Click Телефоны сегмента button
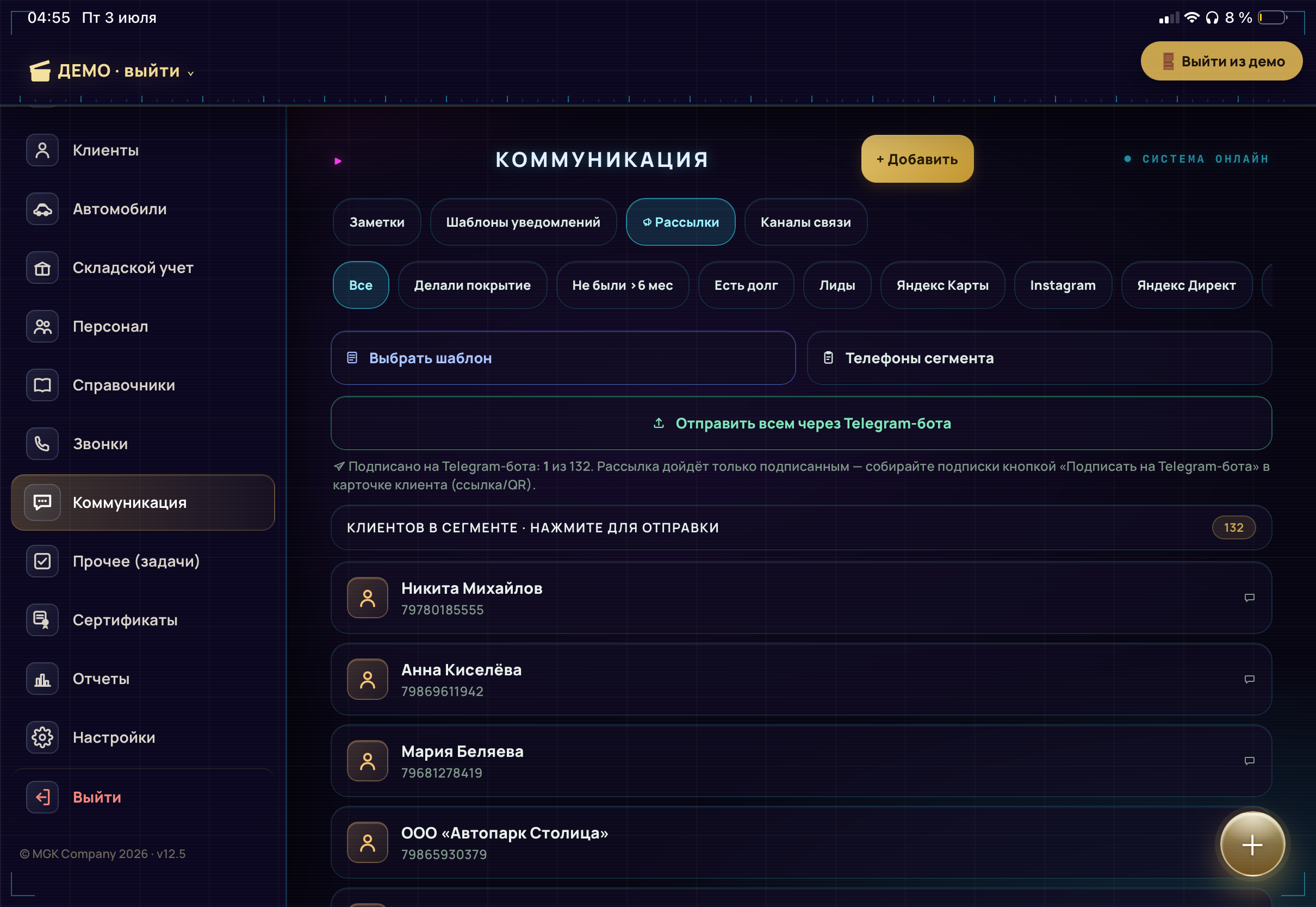Viewport: 1316px width, 907px height. pos(1039,357)
